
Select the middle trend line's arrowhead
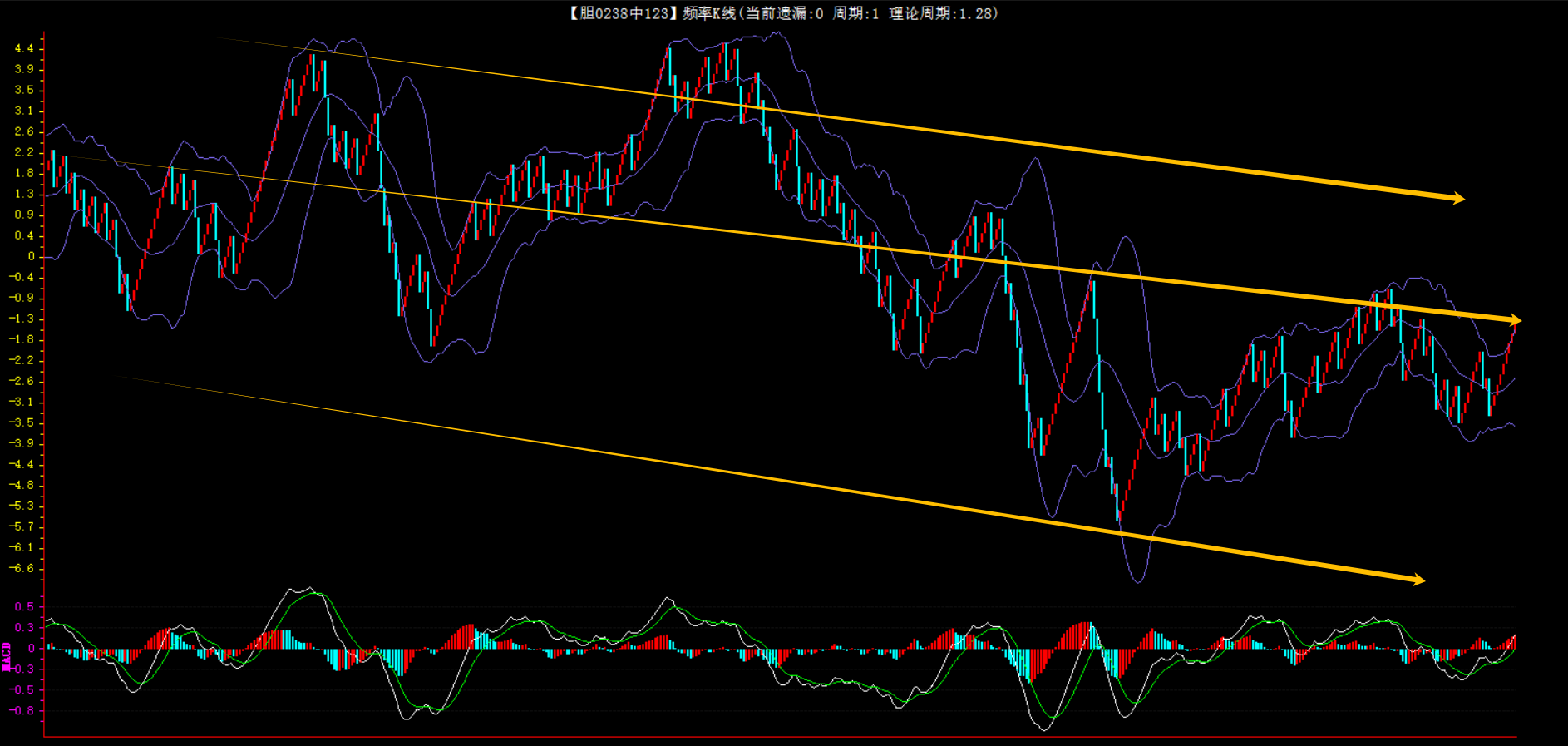coord(1515,319)
